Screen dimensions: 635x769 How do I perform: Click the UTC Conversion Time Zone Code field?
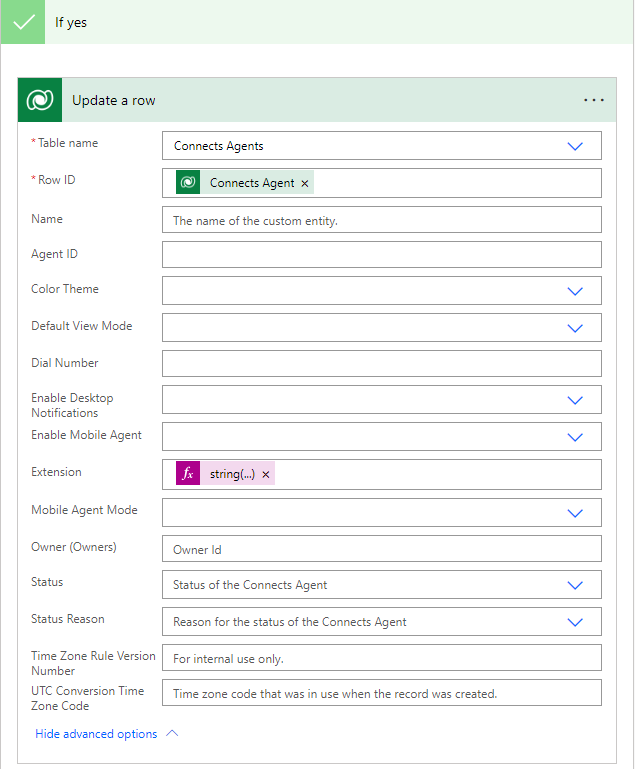(381, 692)
